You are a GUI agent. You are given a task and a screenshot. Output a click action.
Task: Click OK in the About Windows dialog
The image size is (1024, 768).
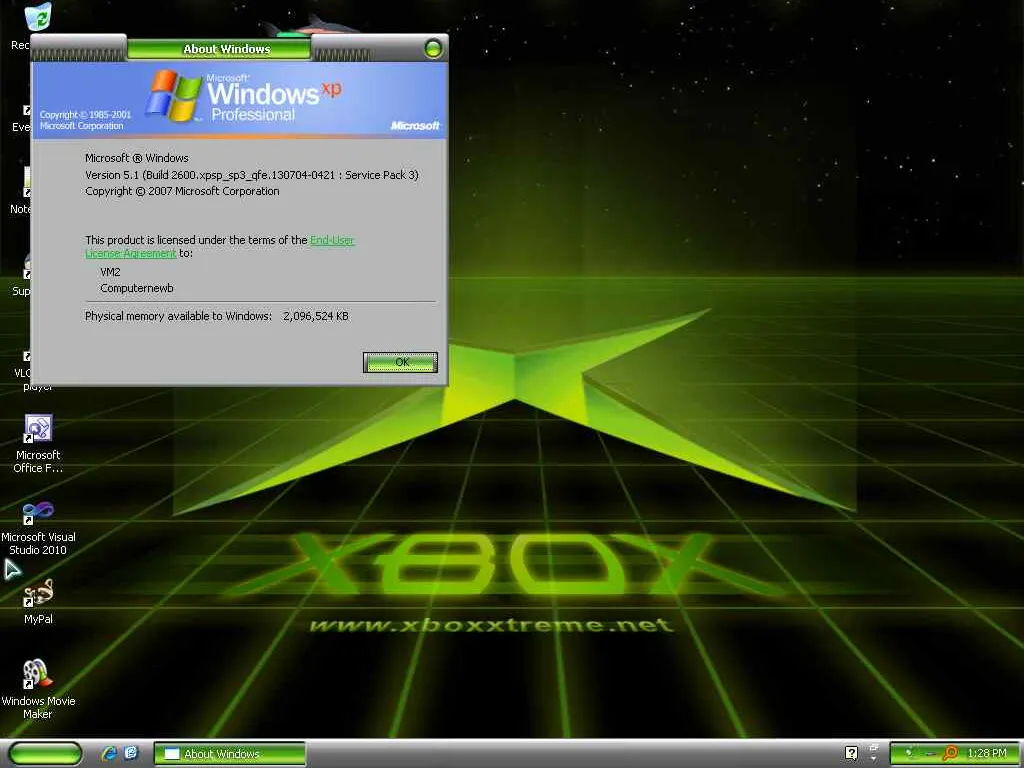tap(400, 362)
